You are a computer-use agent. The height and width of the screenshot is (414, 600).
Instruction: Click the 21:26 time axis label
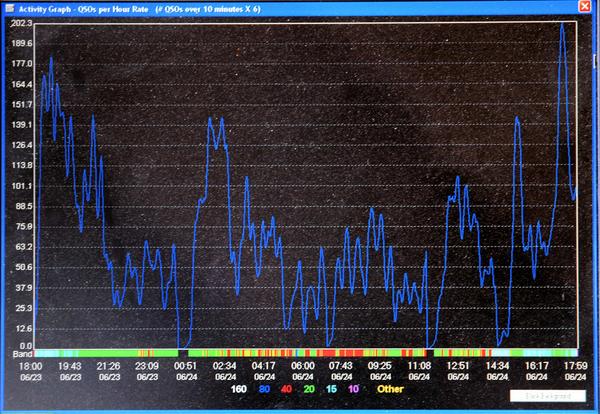(109, 366)
